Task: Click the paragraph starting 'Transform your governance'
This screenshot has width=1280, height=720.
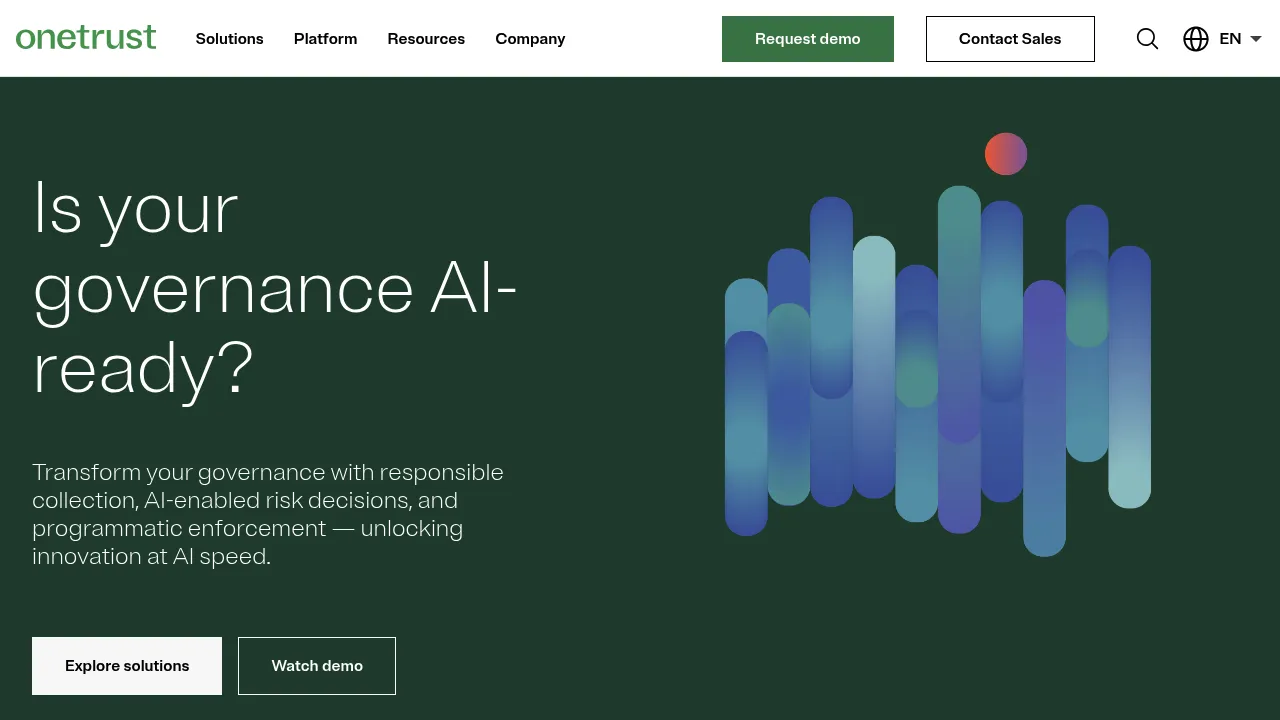Action: (x=268, y=514)
